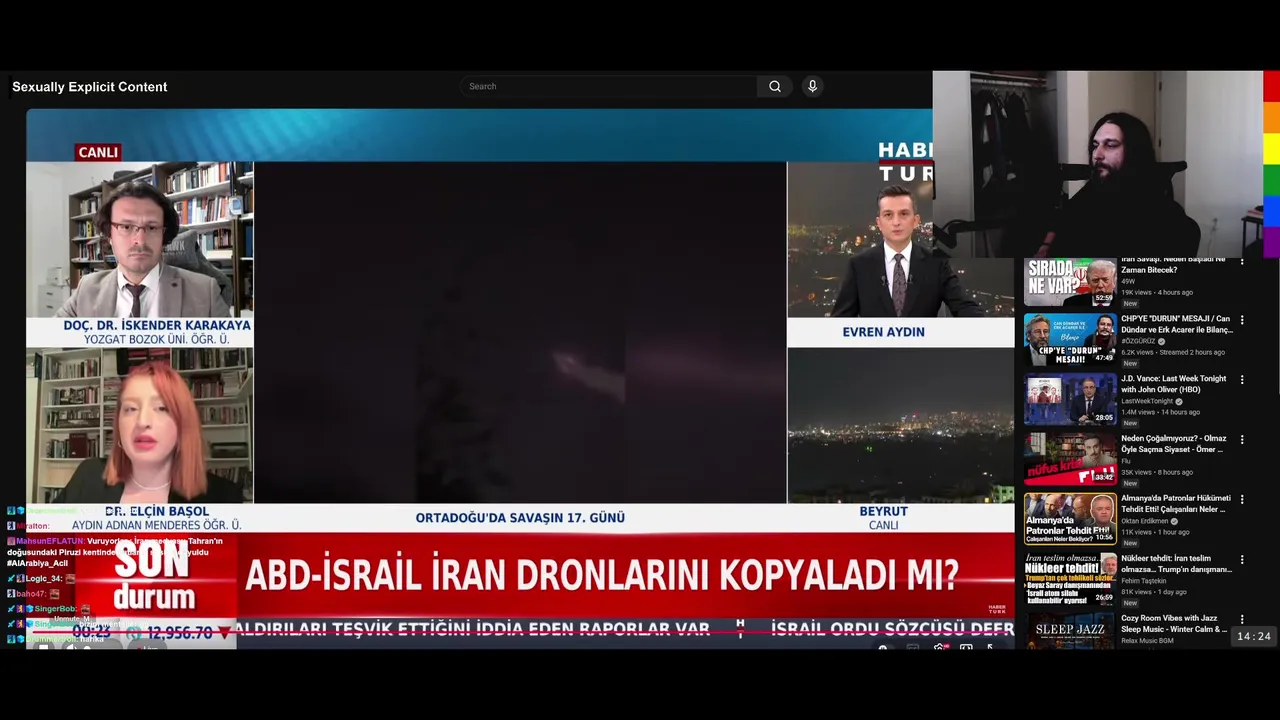This screenshot has width=1280, height=720.
Task: Open the Almanya'da Patronlar Tehdit Etti thumbnail
Action: click(1070, 519)
